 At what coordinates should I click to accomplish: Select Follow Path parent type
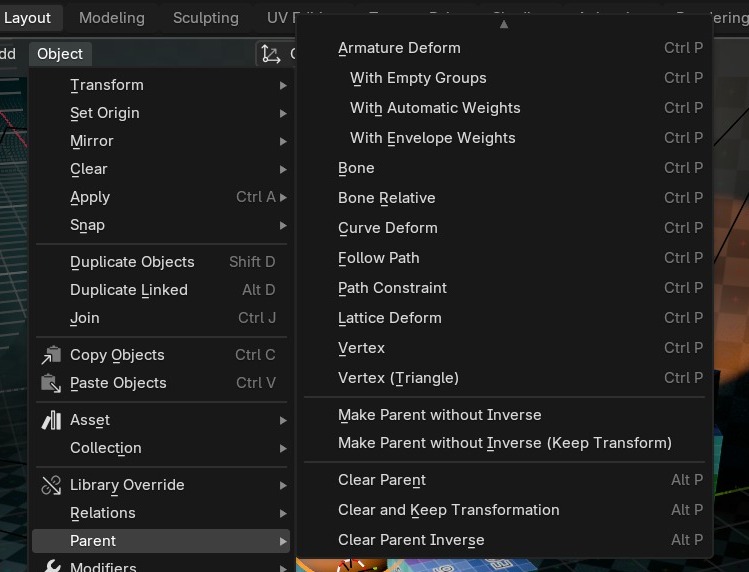point(504,258)
